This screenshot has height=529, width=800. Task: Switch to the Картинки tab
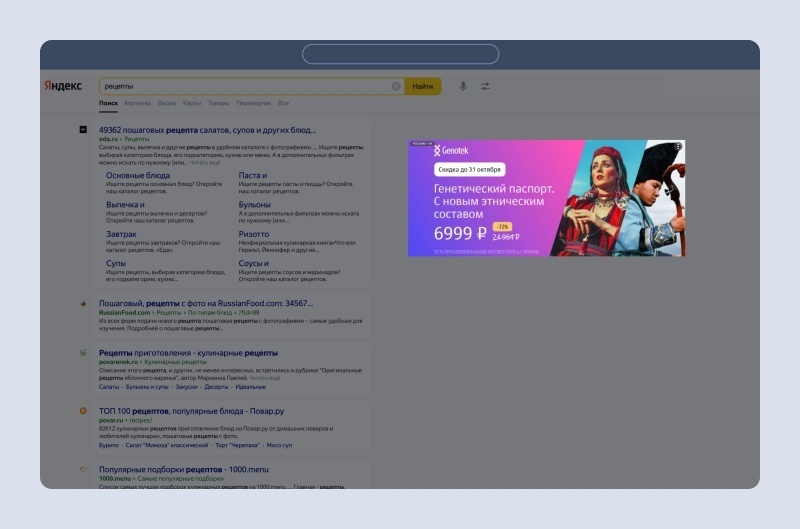pos(137,103)
